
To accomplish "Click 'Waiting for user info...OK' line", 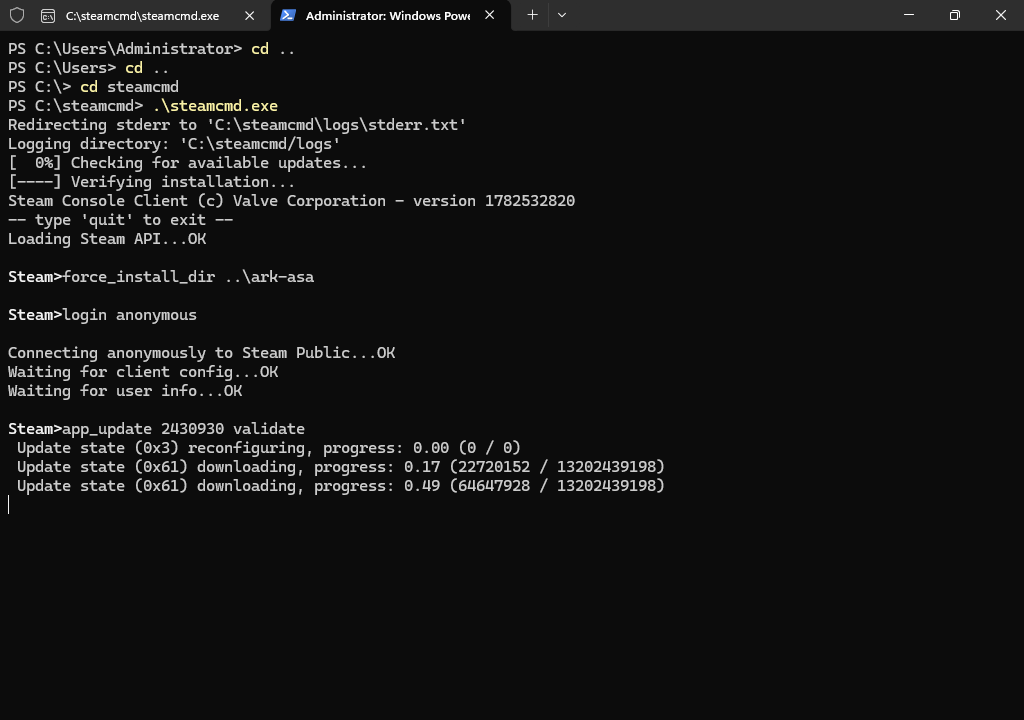I will 125,391.
